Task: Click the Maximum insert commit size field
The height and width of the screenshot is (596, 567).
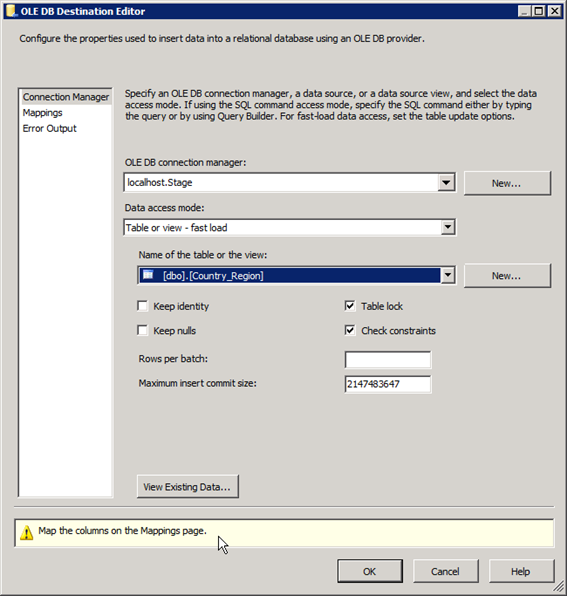Action: click(x=388, y=384)
